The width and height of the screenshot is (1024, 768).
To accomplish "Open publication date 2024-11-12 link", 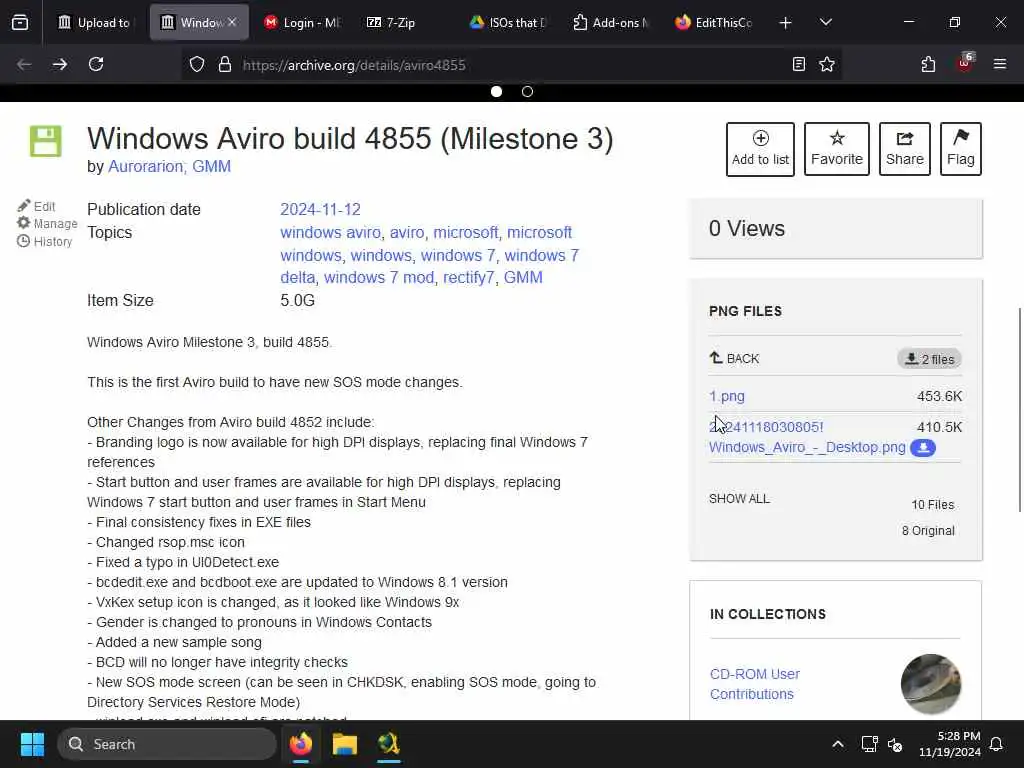I will 320,210.
